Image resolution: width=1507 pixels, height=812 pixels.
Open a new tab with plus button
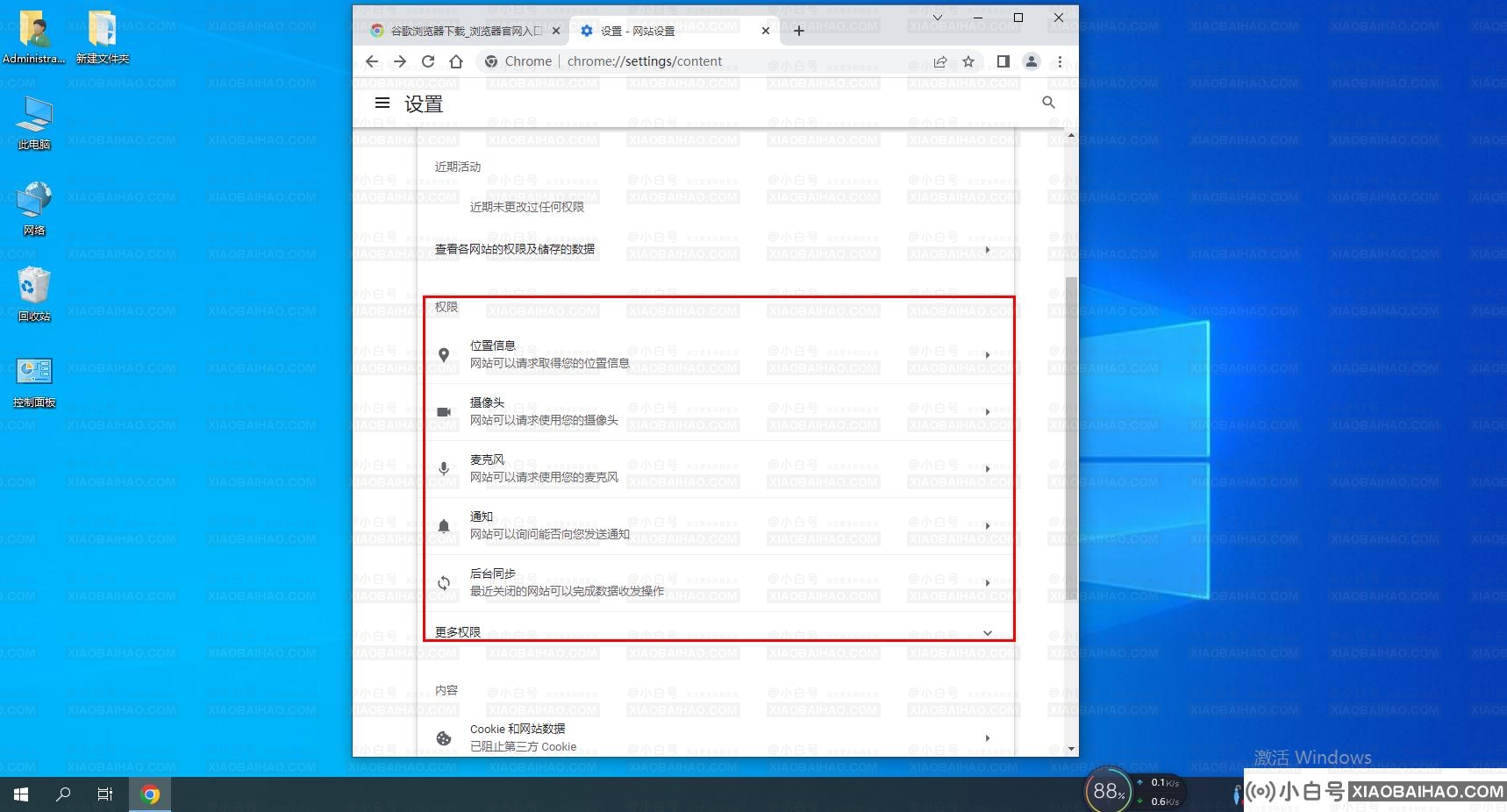[799, 31]
